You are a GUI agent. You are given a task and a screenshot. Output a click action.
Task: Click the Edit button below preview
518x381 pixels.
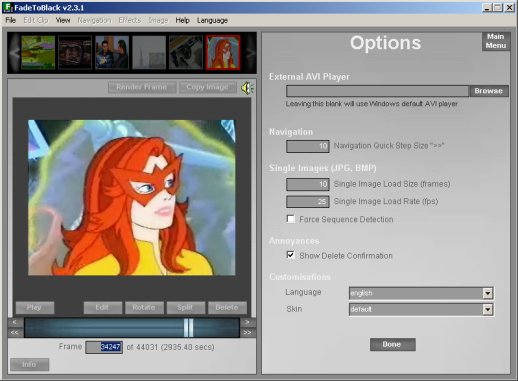(x=103, y=308)
